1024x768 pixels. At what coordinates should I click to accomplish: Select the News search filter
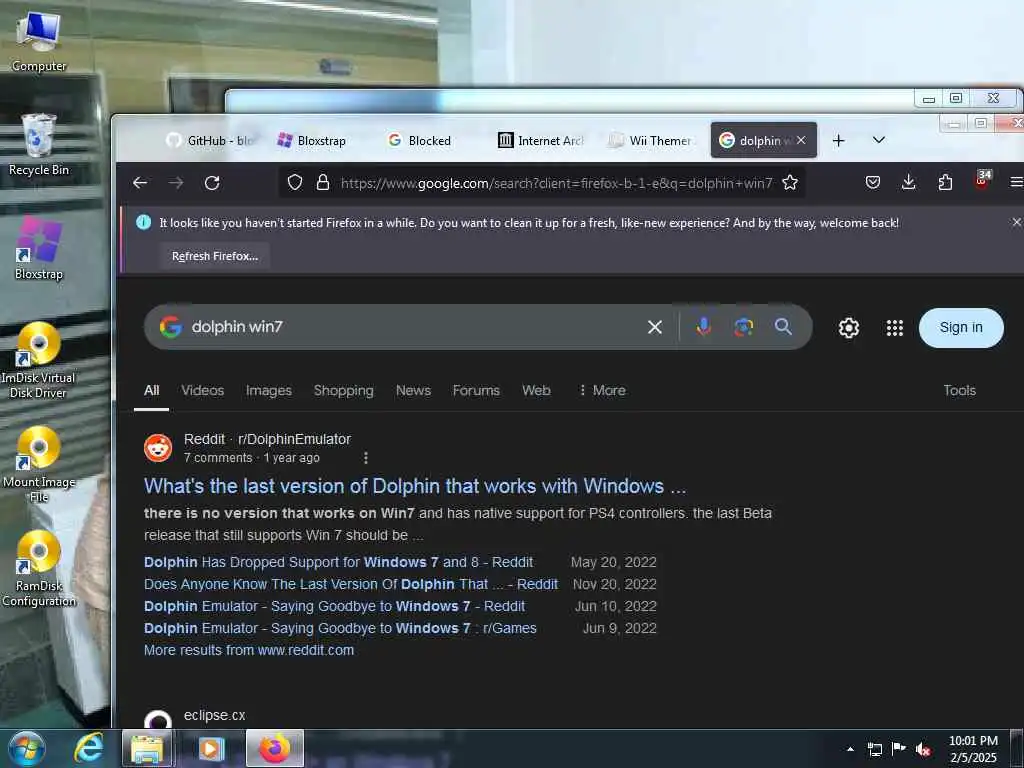(x=413, y=391)
